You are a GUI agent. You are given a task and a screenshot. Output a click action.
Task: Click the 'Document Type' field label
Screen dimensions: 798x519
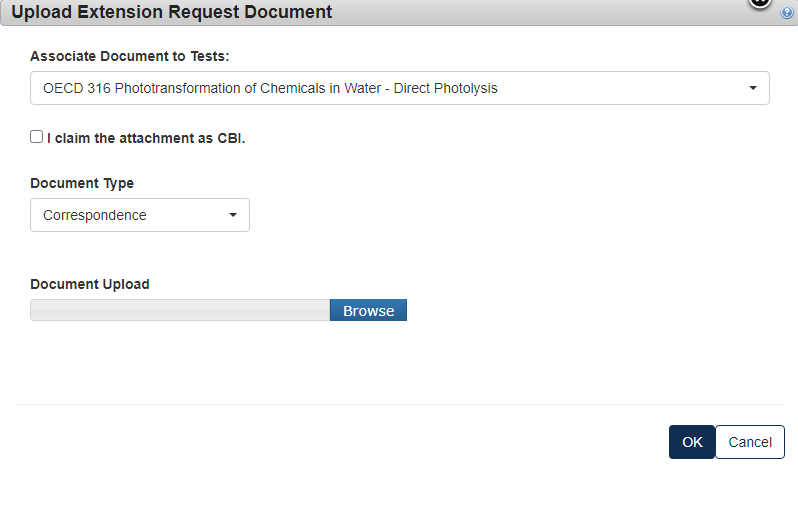82,183
